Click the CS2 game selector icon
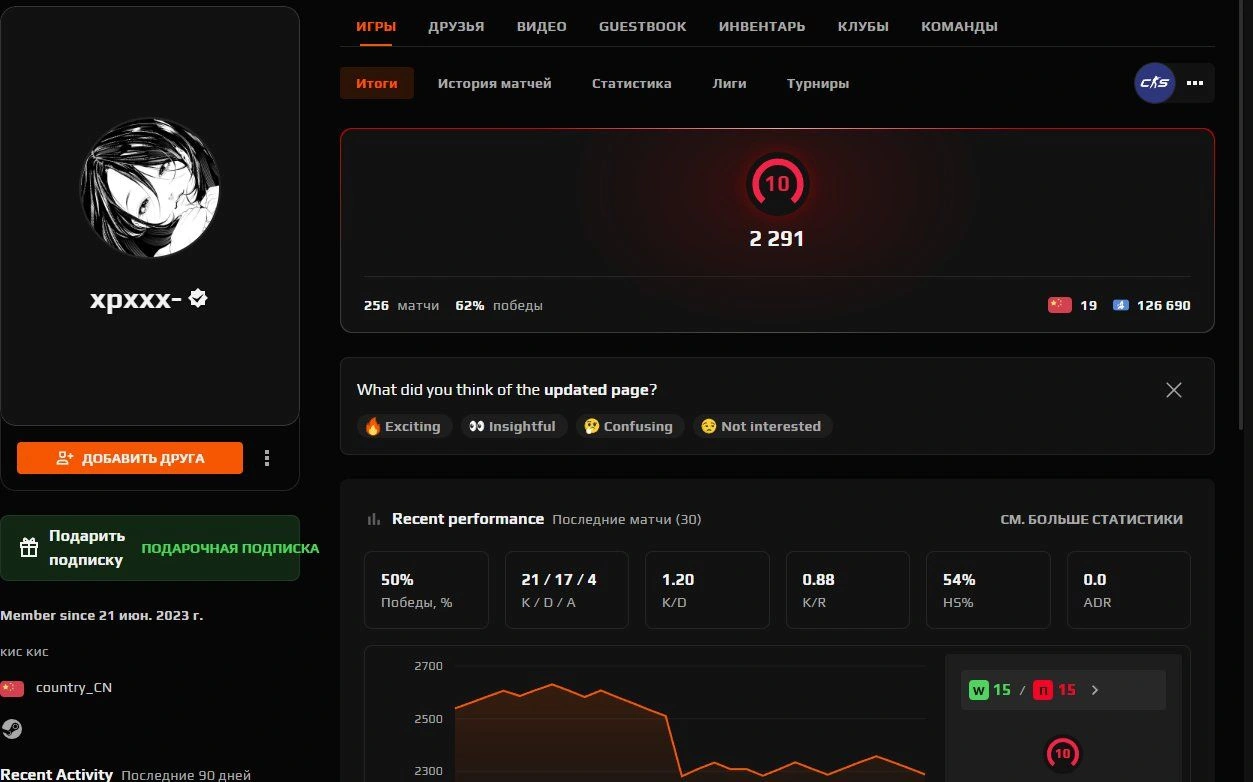The width and height of the screenshot is (1253, 782). tap(1155, 83)
